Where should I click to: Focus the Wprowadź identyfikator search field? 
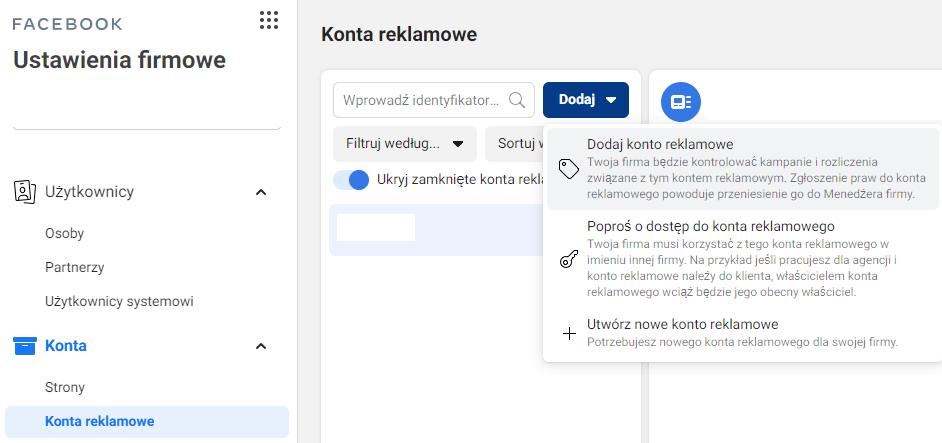tap(420, 100)
